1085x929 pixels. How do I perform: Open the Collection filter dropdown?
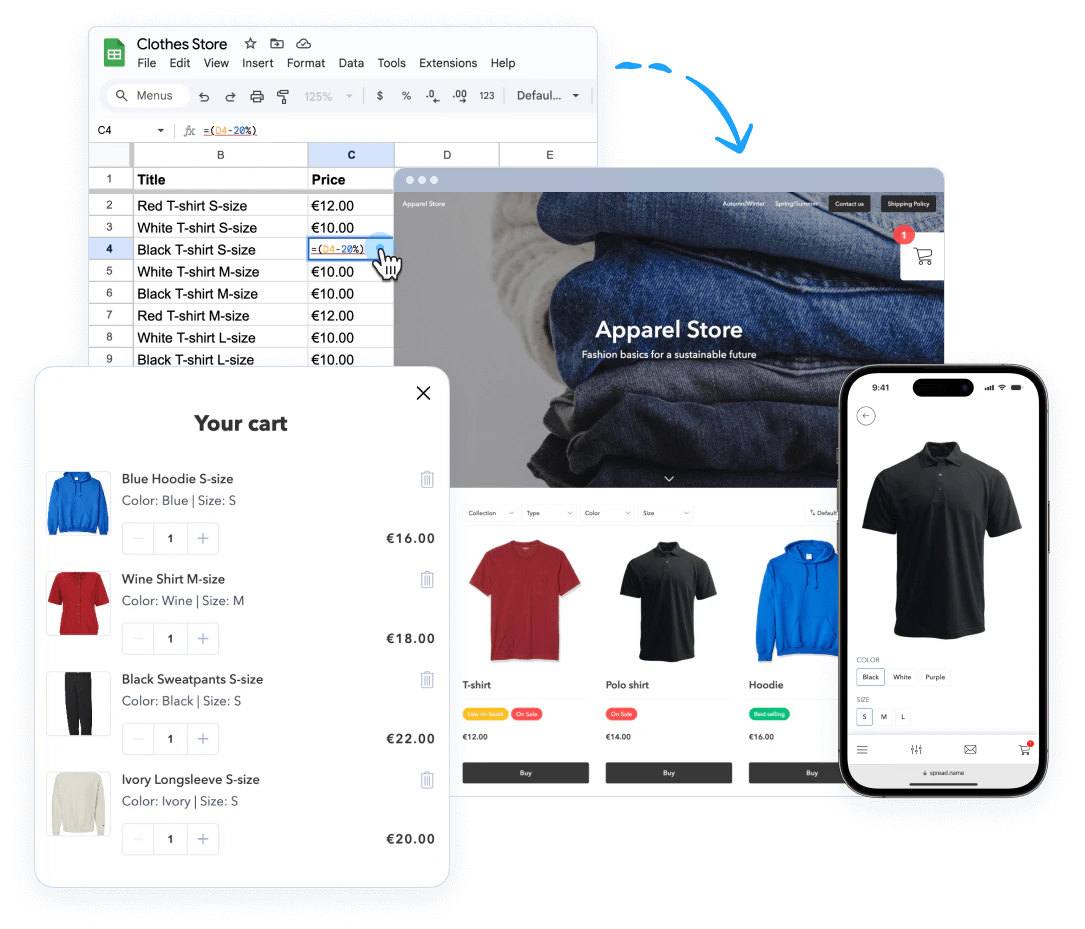tap(489, 512)
